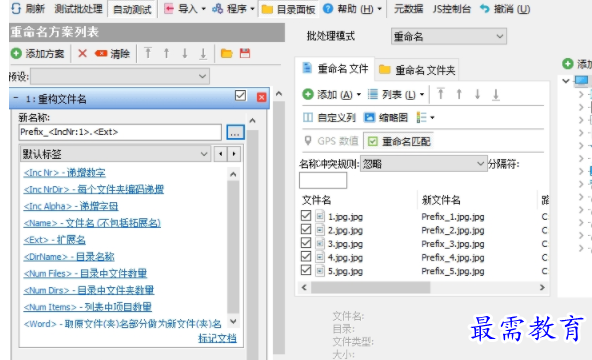592x360 pixels.
Task: Switch to Rename Folders (重命名文件夹) tab
Action: point(417,70)
